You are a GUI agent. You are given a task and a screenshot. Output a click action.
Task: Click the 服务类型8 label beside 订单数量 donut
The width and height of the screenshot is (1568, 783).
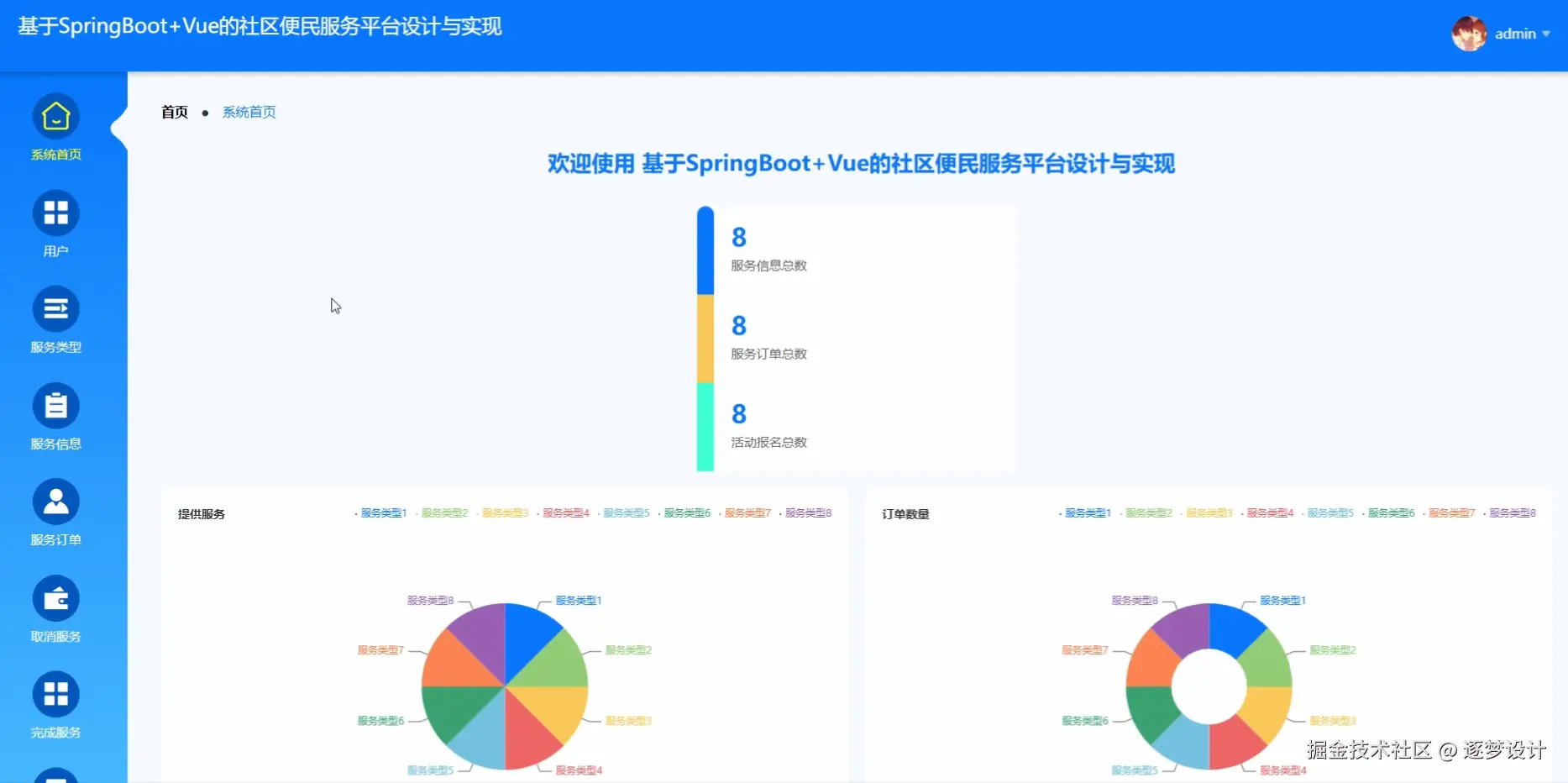point(1135,601)
